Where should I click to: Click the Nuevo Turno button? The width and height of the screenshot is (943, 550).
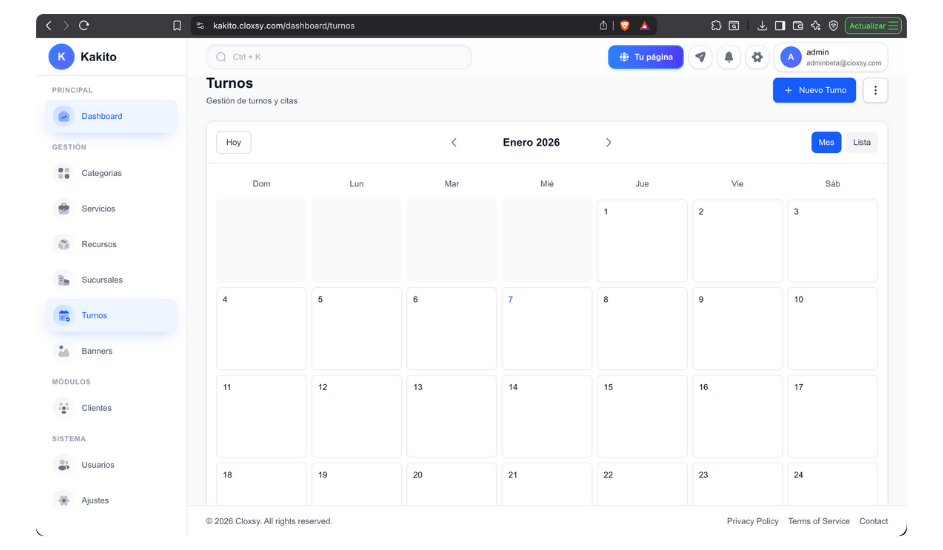tap(814, 90)
